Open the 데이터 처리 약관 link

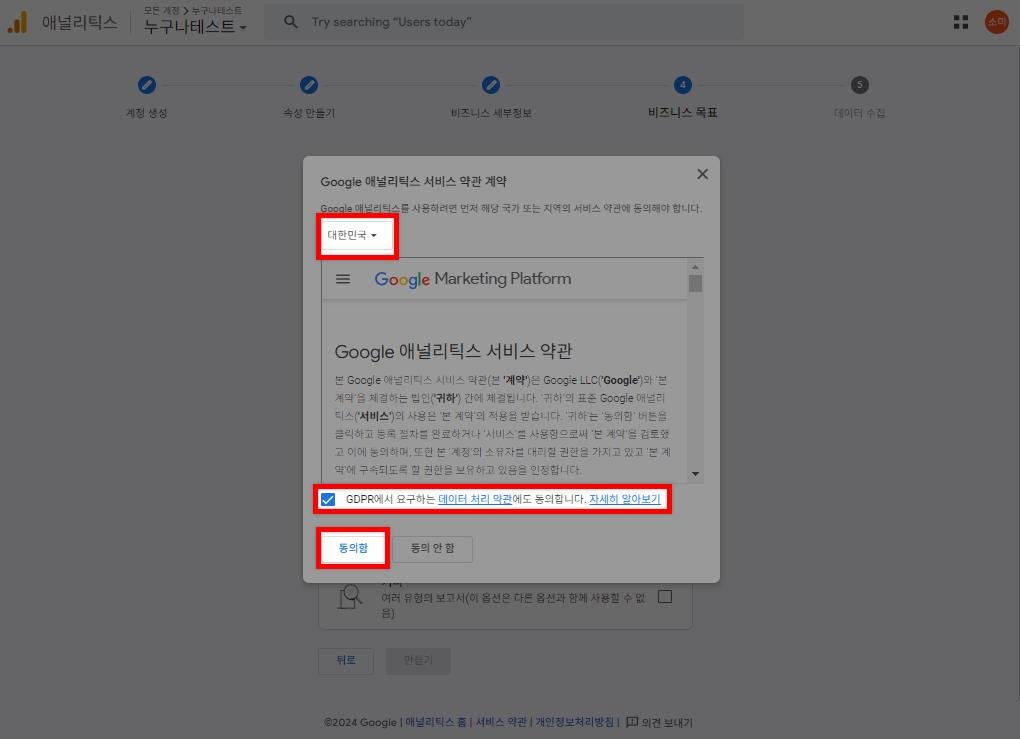click(475, 500)
